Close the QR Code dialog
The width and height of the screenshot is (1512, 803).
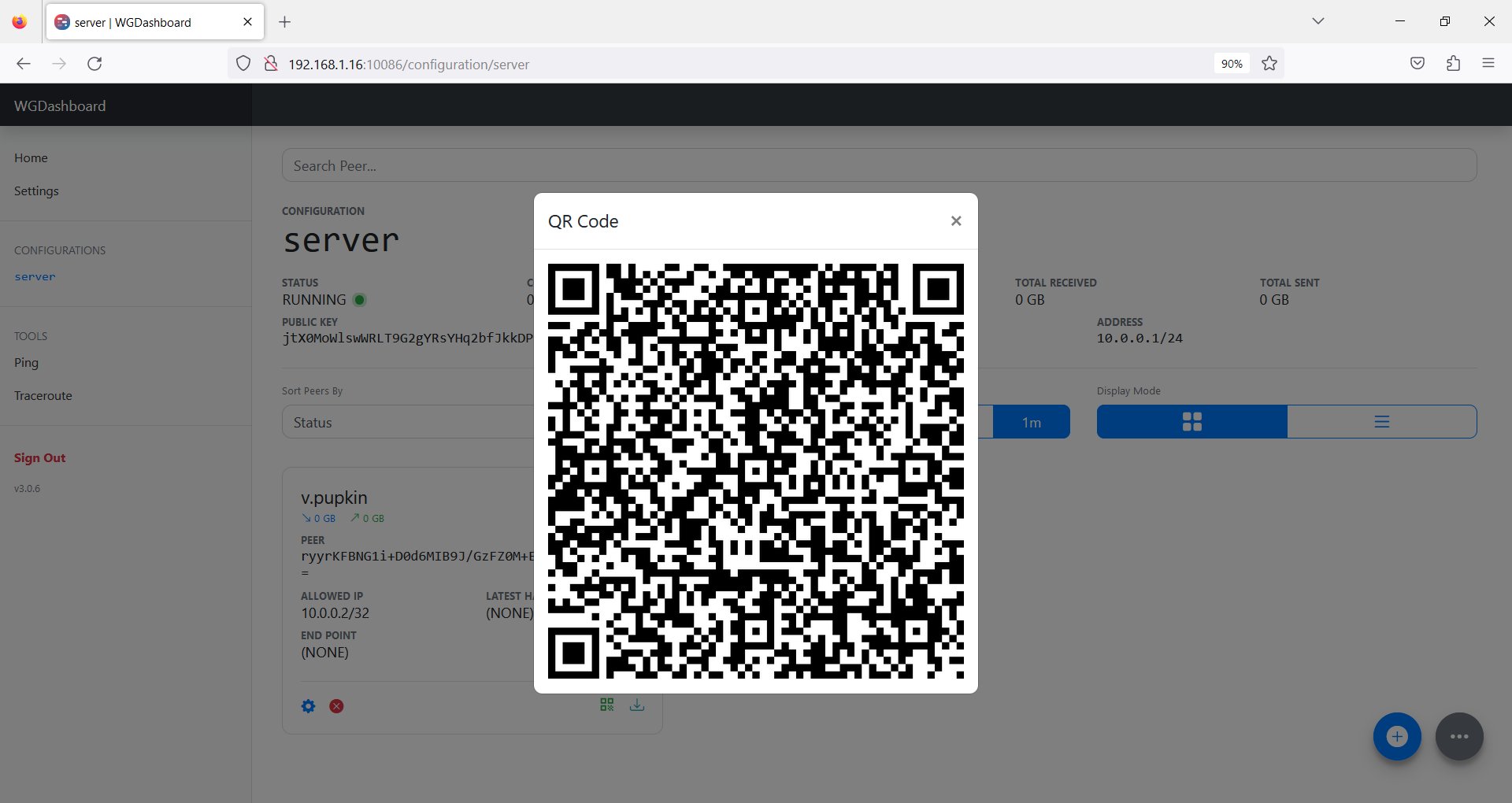[956, 221]
